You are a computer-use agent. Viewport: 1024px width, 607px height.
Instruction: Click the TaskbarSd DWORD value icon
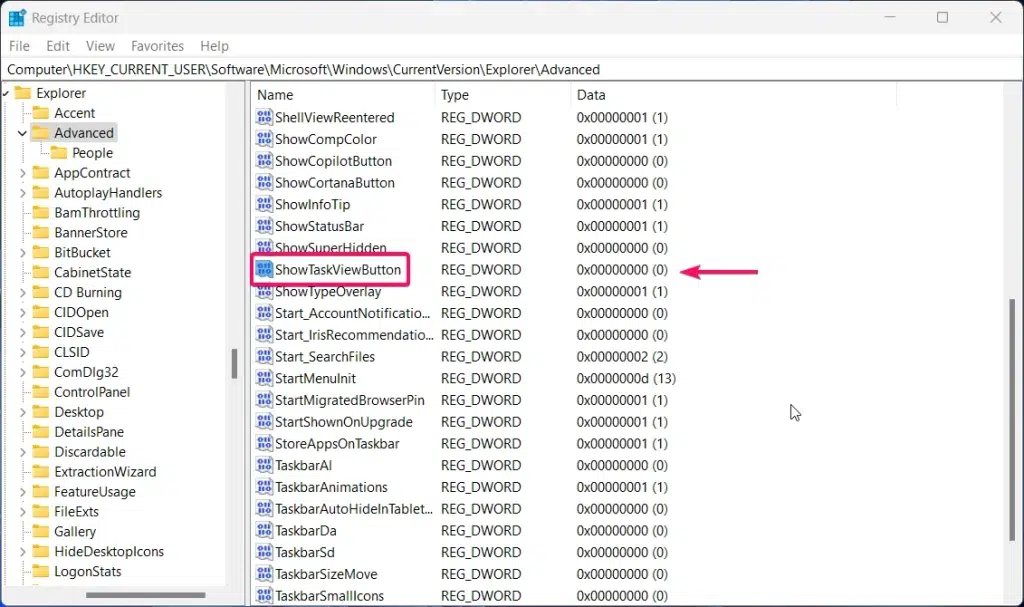pos(264,552)
